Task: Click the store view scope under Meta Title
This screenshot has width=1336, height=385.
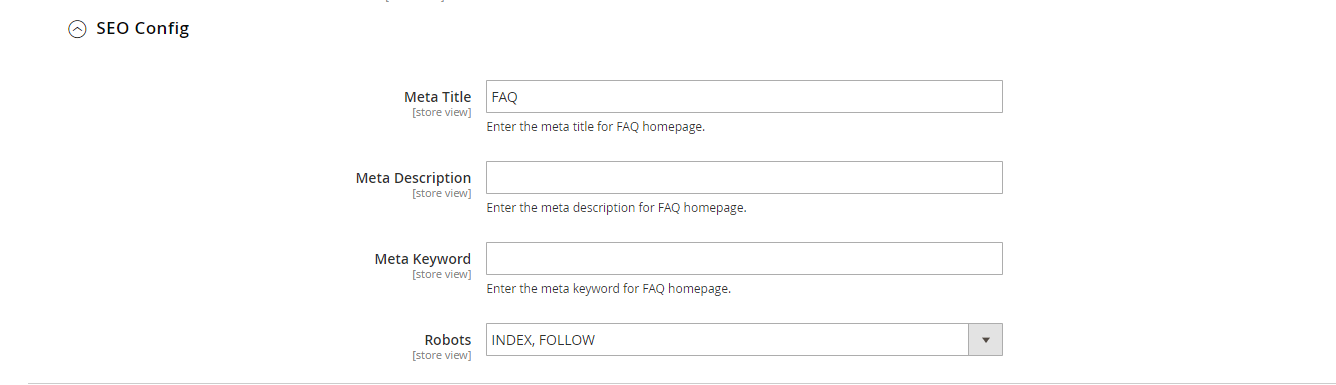Action: (x=441, y=112)
